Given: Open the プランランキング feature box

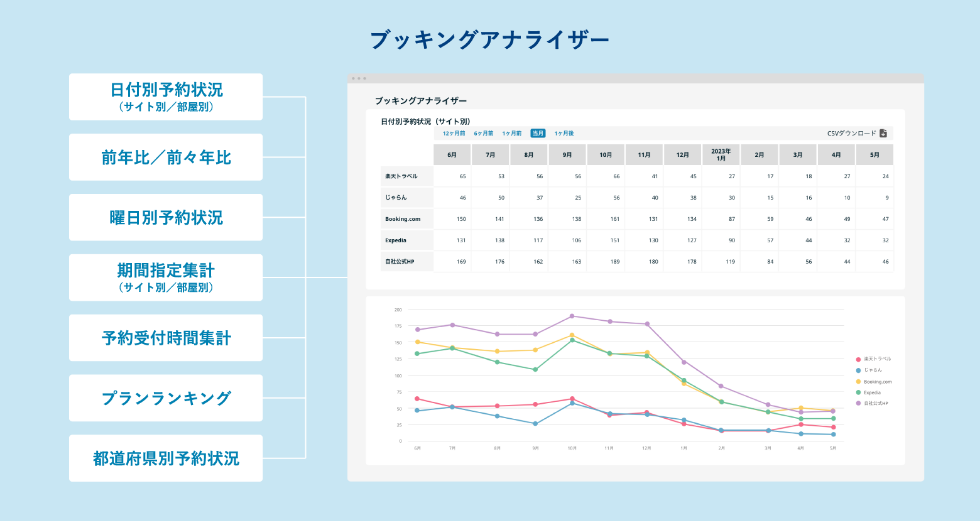Looking at the screenshot, I should click(166, 398).
